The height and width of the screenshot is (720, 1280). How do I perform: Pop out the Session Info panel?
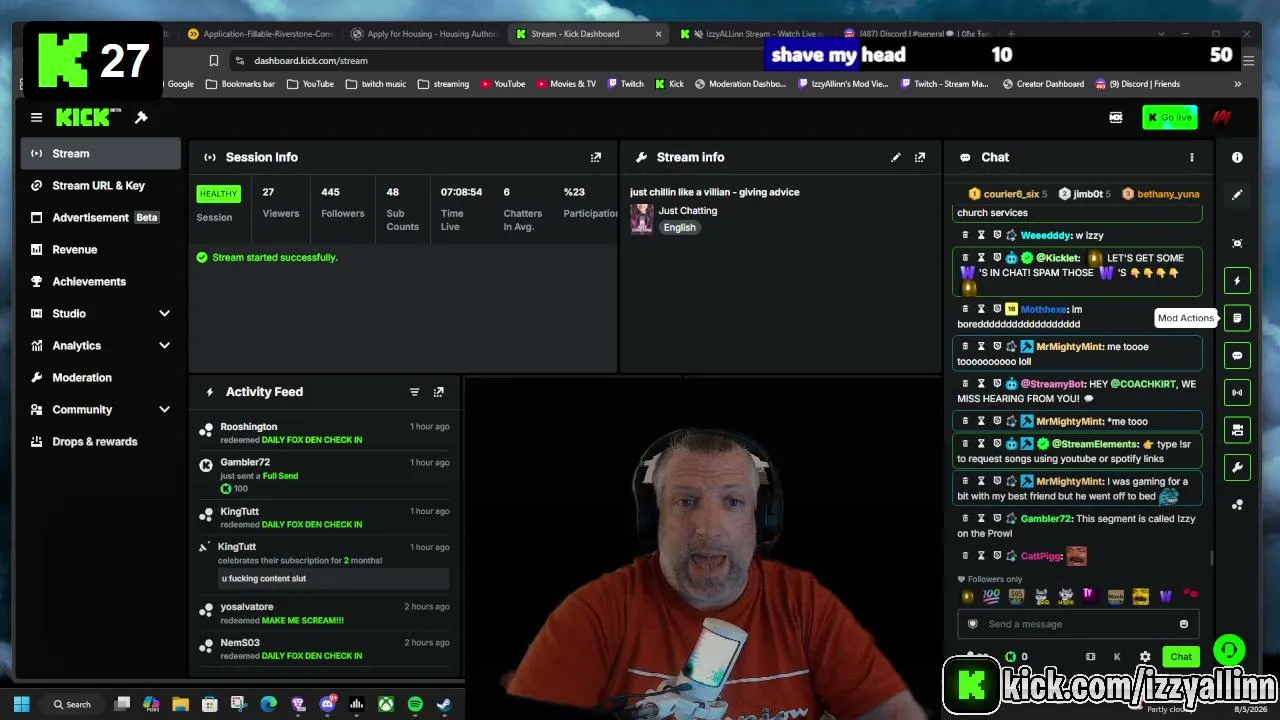596,157
